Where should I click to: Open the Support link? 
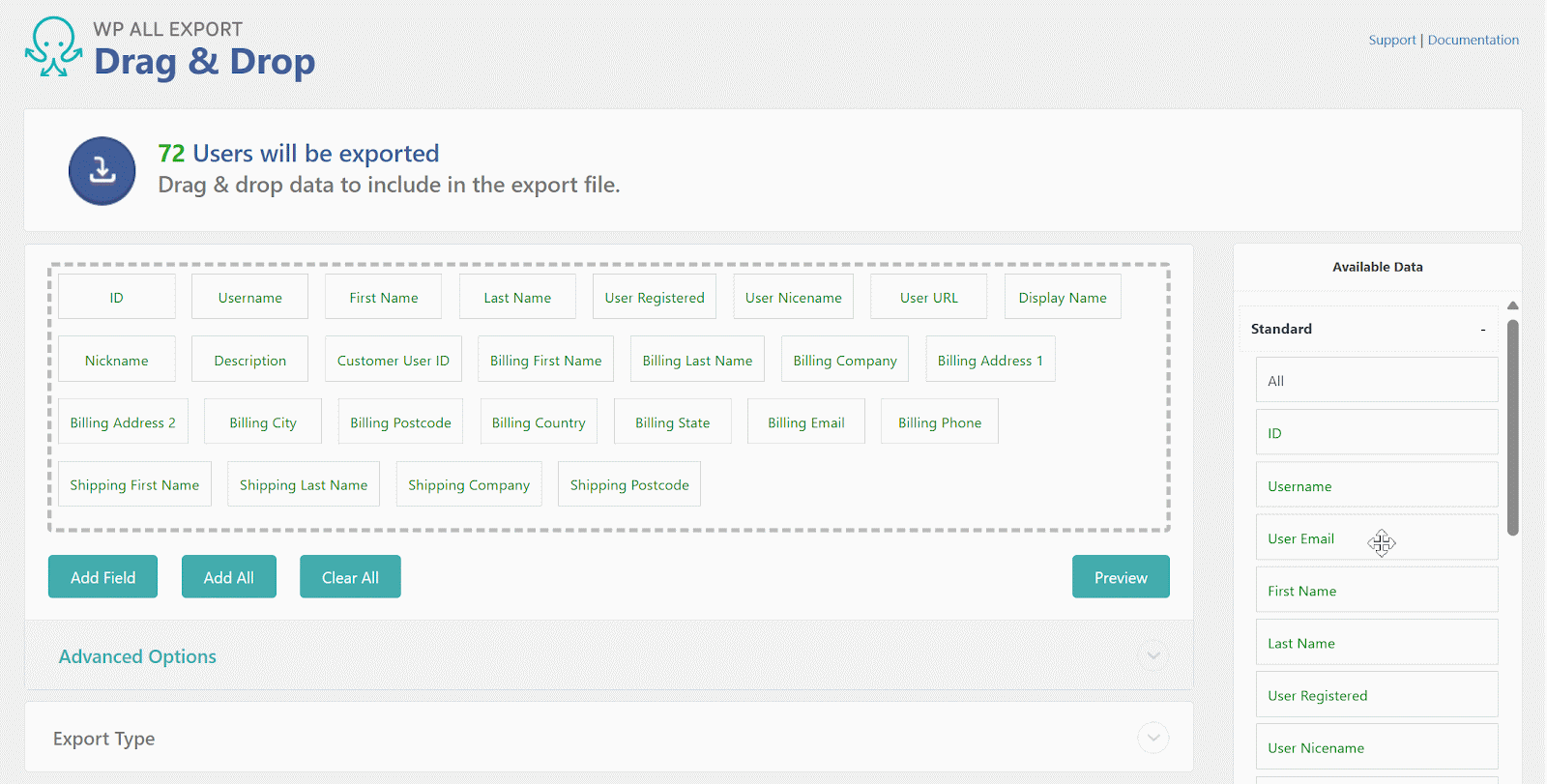pyautogui.click(x=1391, y=40)
